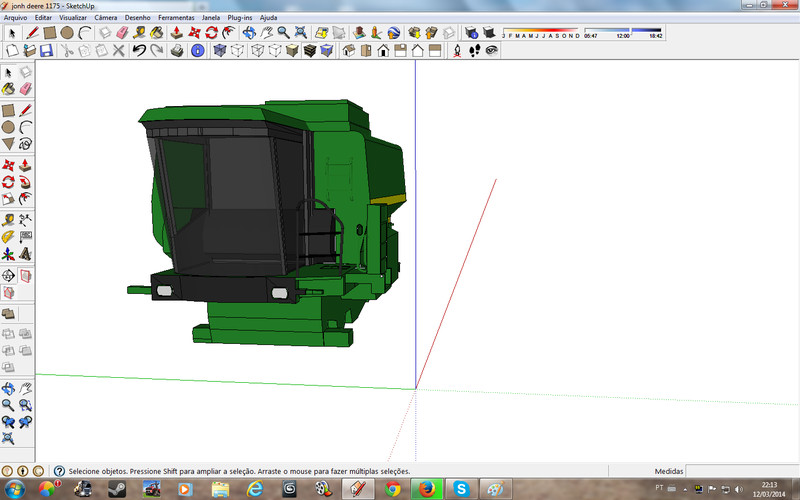This screenshot has width=800, height=500.
Task: Switch to Top view
Action: [366, 50]
